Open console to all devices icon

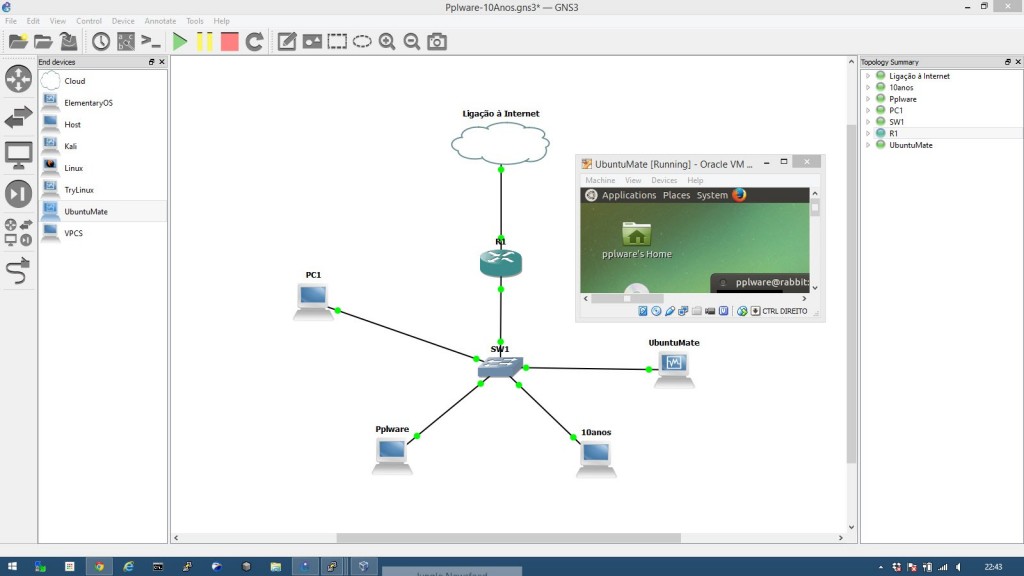click(x=151, y=42)
